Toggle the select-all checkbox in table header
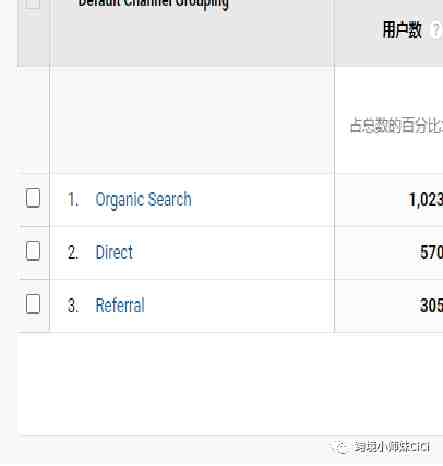The height and width of the screenshot is (466, 443). [33, 3]
